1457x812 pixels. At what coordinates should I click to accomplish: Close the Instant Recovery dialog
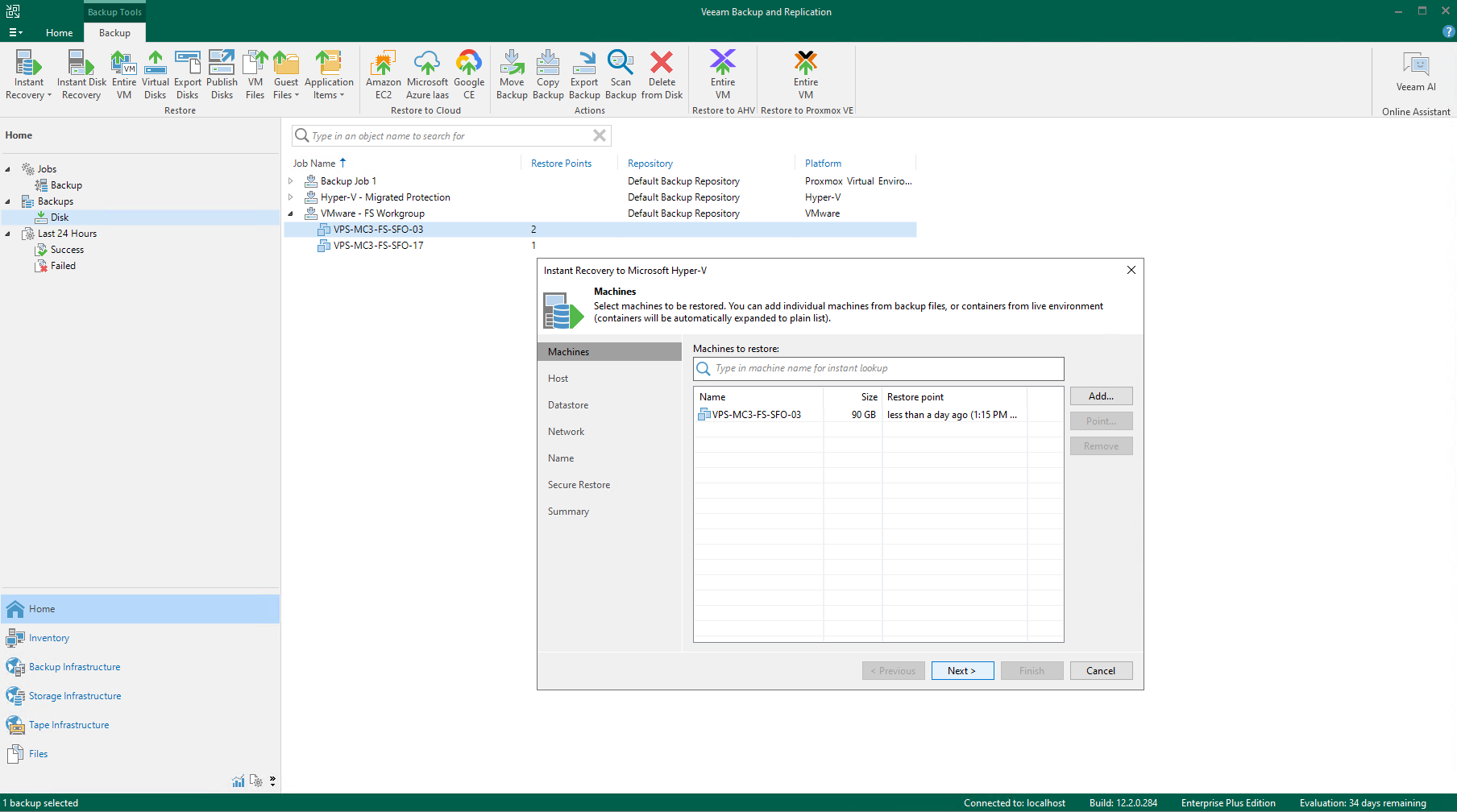pos(1131,270)
